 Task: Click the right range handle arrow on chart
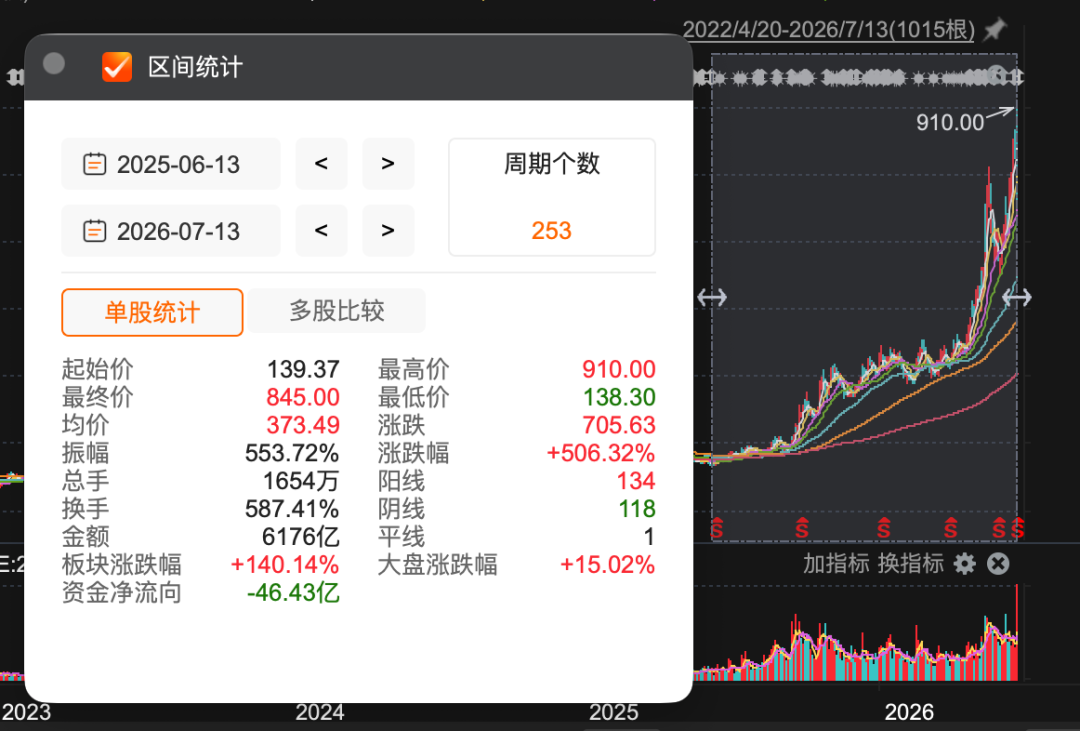1017,298
